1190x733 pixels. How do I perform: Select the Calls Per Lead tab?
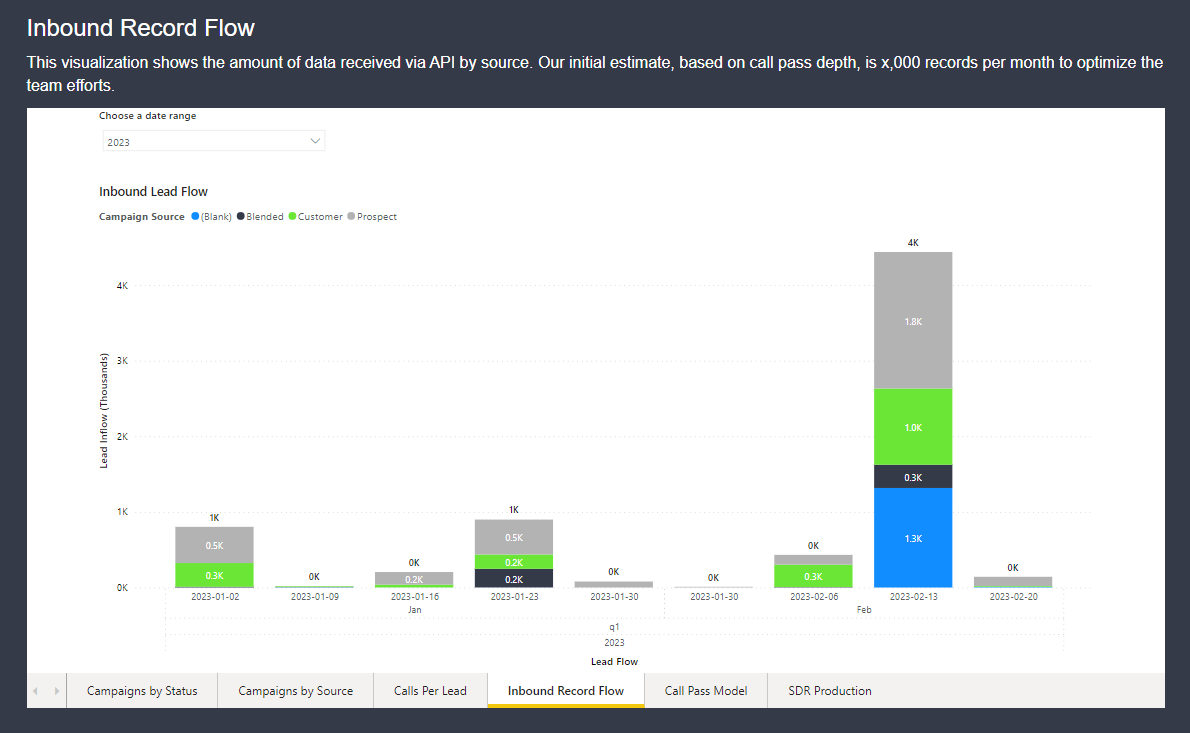point(430,691)
